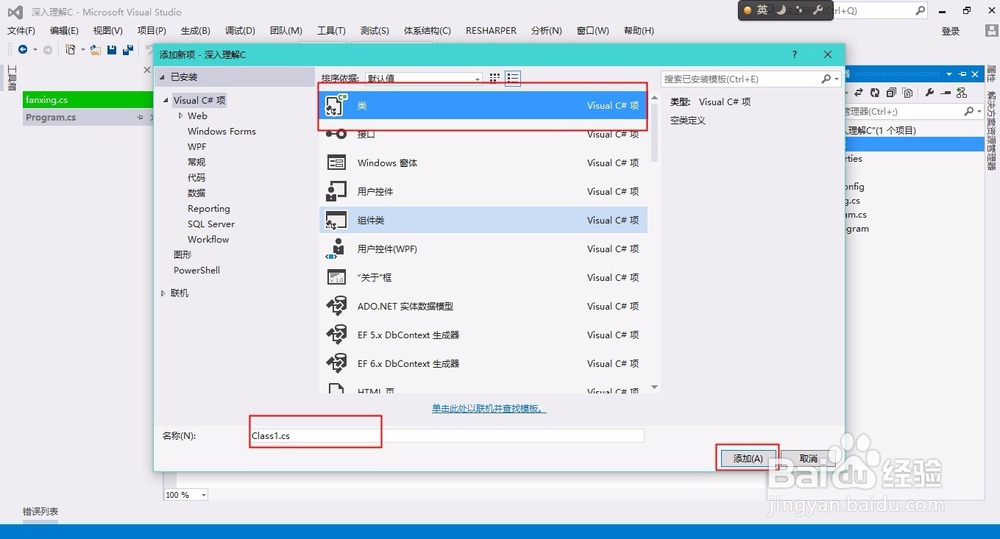Select the 用户控件 template
The image size is (1000, 539).
483,191
